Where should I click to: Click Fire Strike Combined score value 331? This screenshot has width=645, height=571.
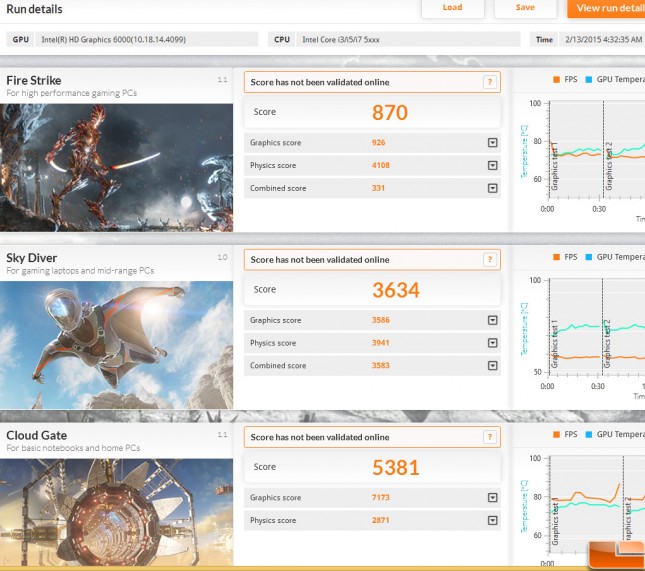pos(378,188)
